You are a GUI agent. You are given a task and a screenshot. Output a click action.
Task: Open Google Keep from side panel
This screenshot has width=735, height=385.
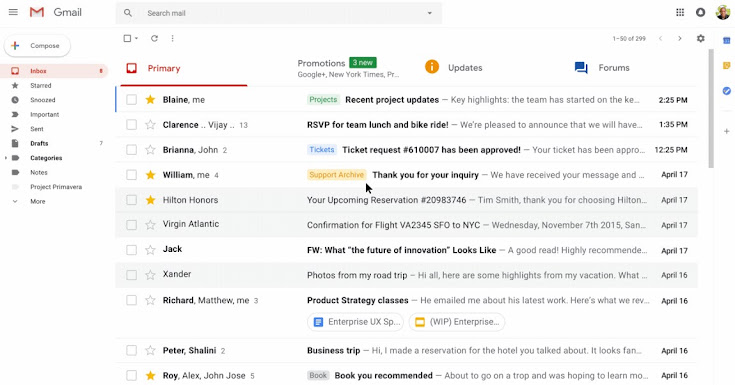point(727,66)
